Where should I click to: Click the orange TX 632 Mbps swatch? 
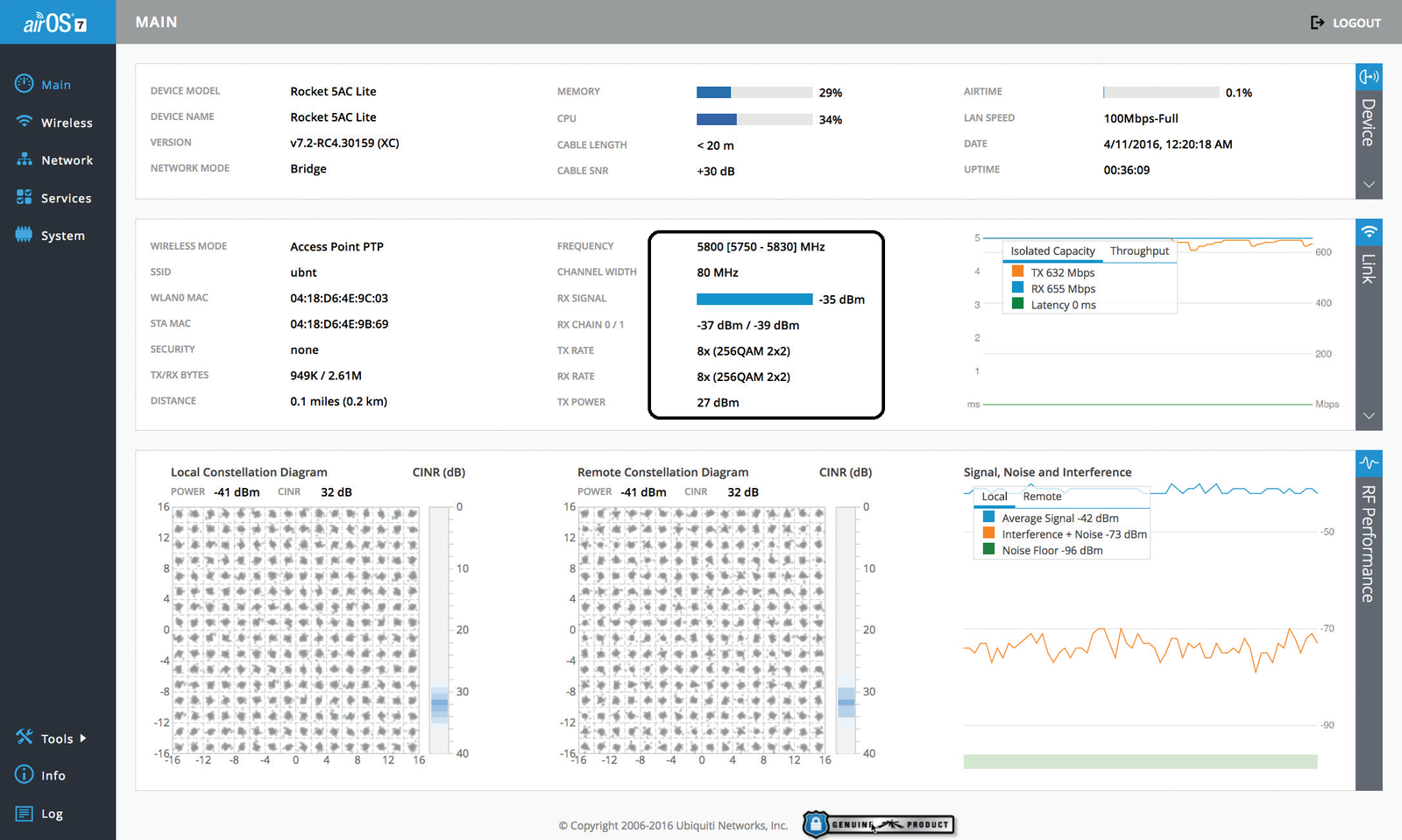click(1017, 272)
